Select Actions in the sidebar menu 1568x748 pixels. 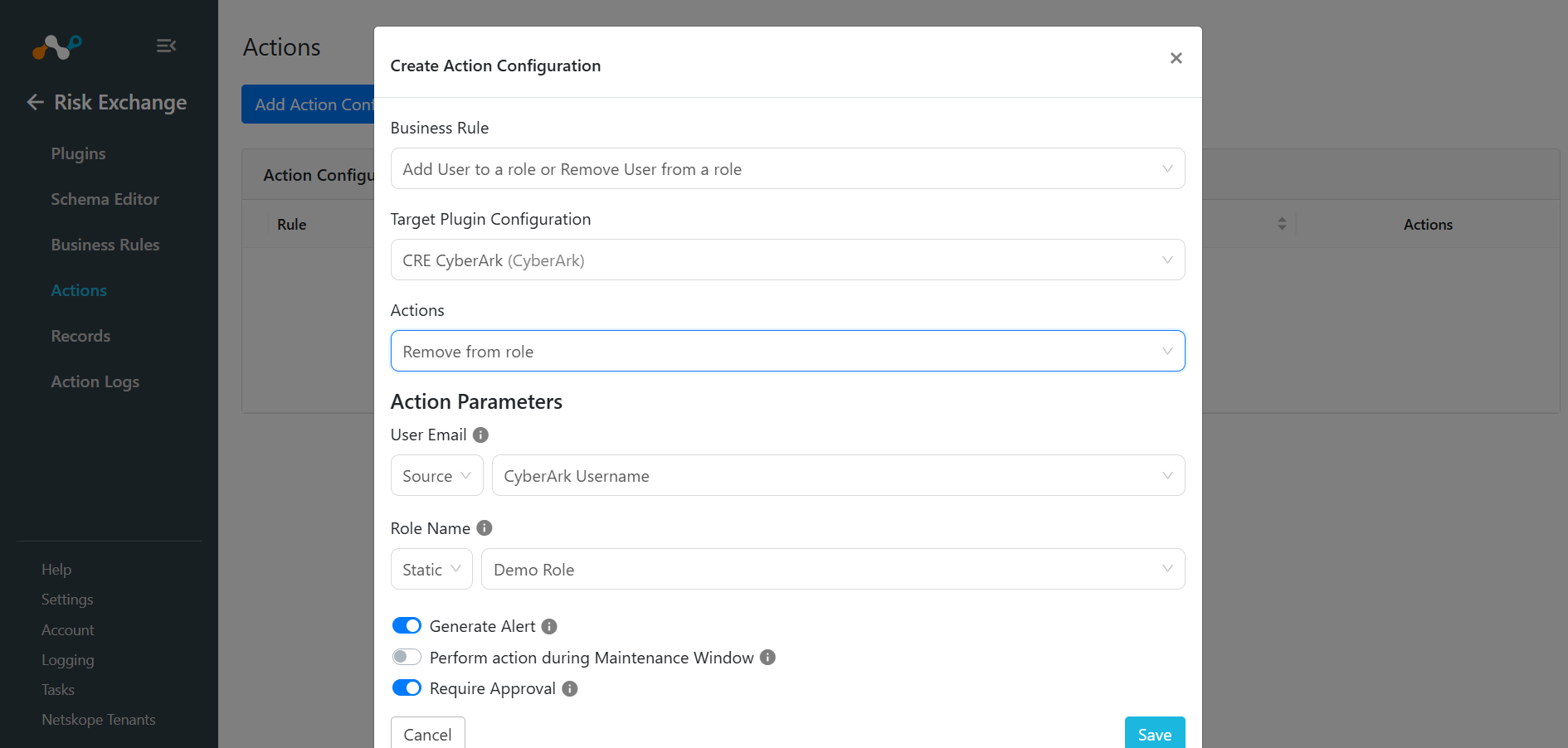79,290
